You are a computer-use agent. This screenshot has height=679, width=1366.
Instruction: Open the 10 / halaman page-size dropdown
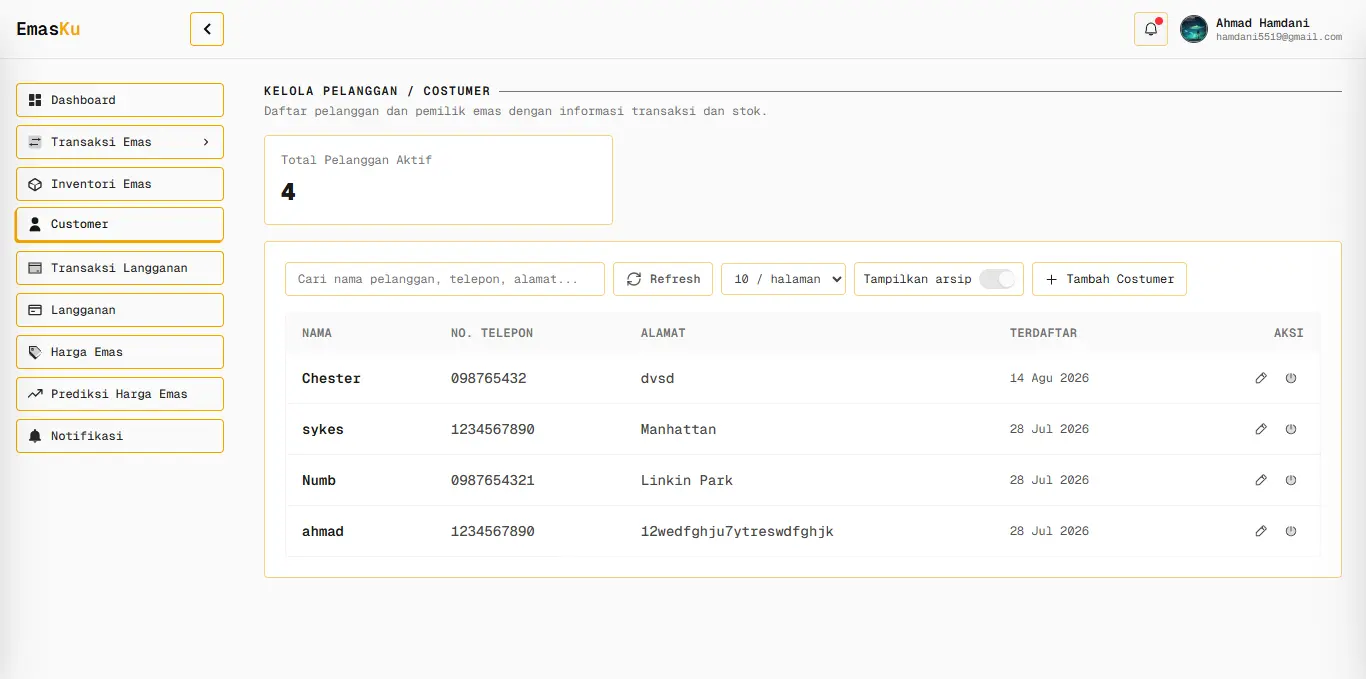(784, 279)
